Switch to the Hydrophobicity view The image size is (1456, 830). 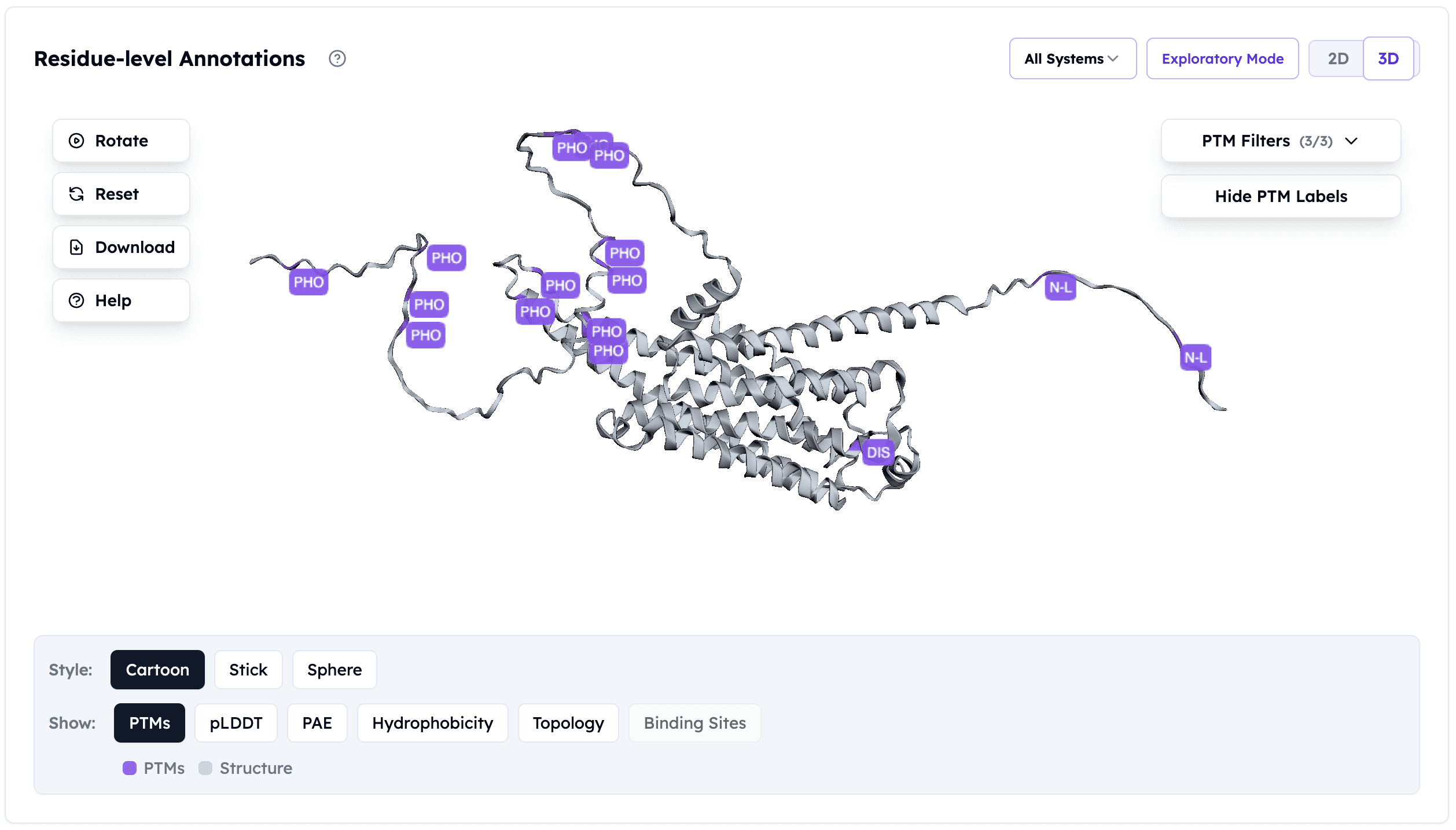tap(432, 723)
